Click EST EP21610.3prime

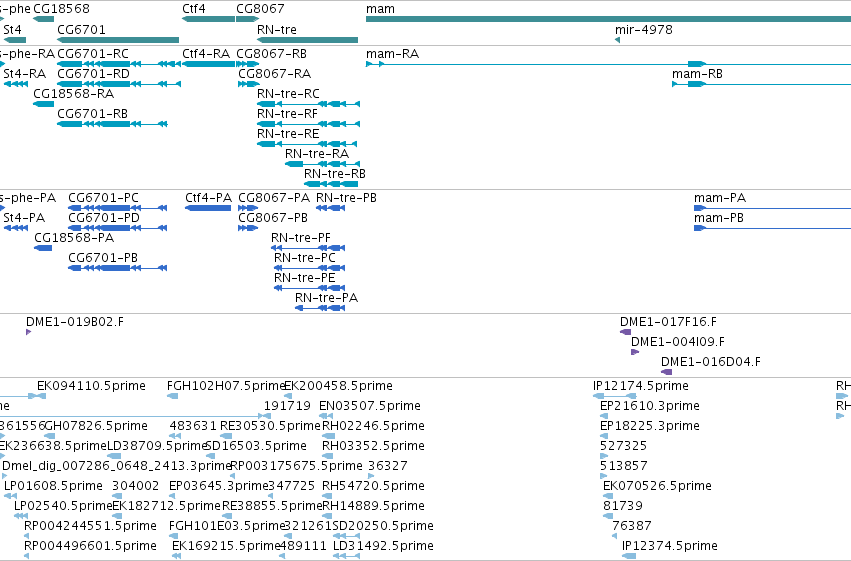[x=604, y=417]
